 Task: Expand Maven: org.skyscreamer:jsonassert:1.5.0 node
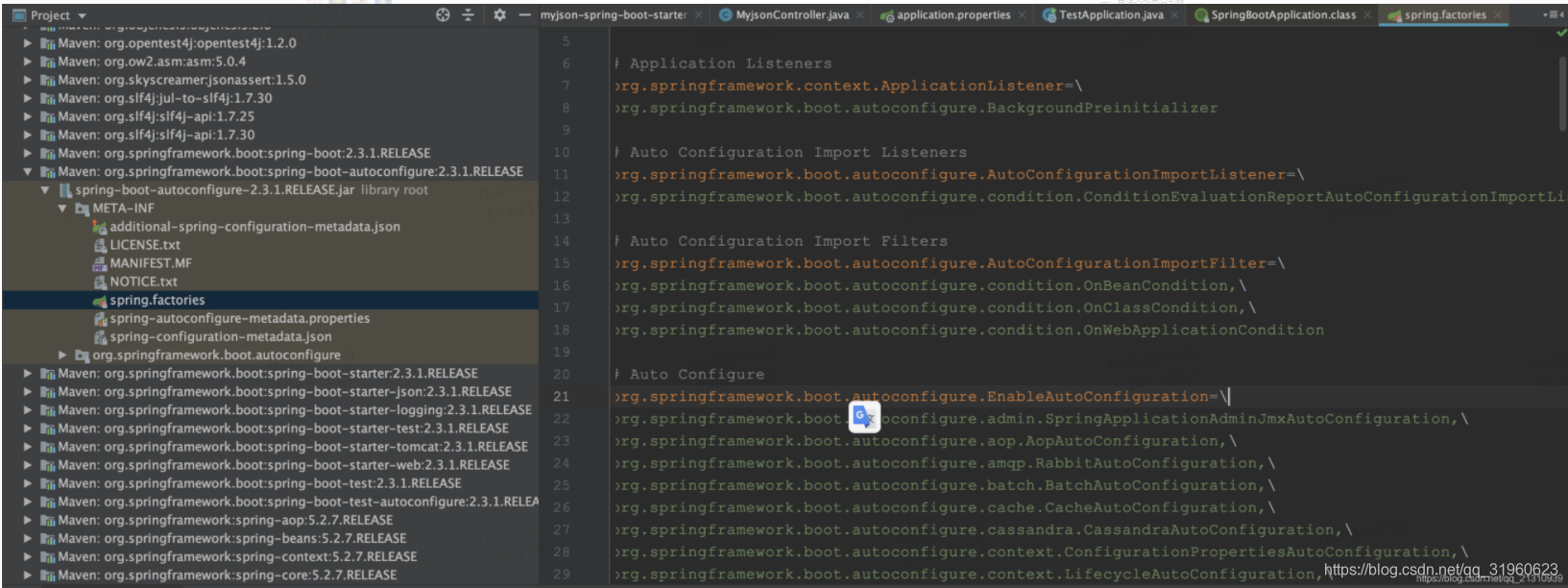pos(28,80)
